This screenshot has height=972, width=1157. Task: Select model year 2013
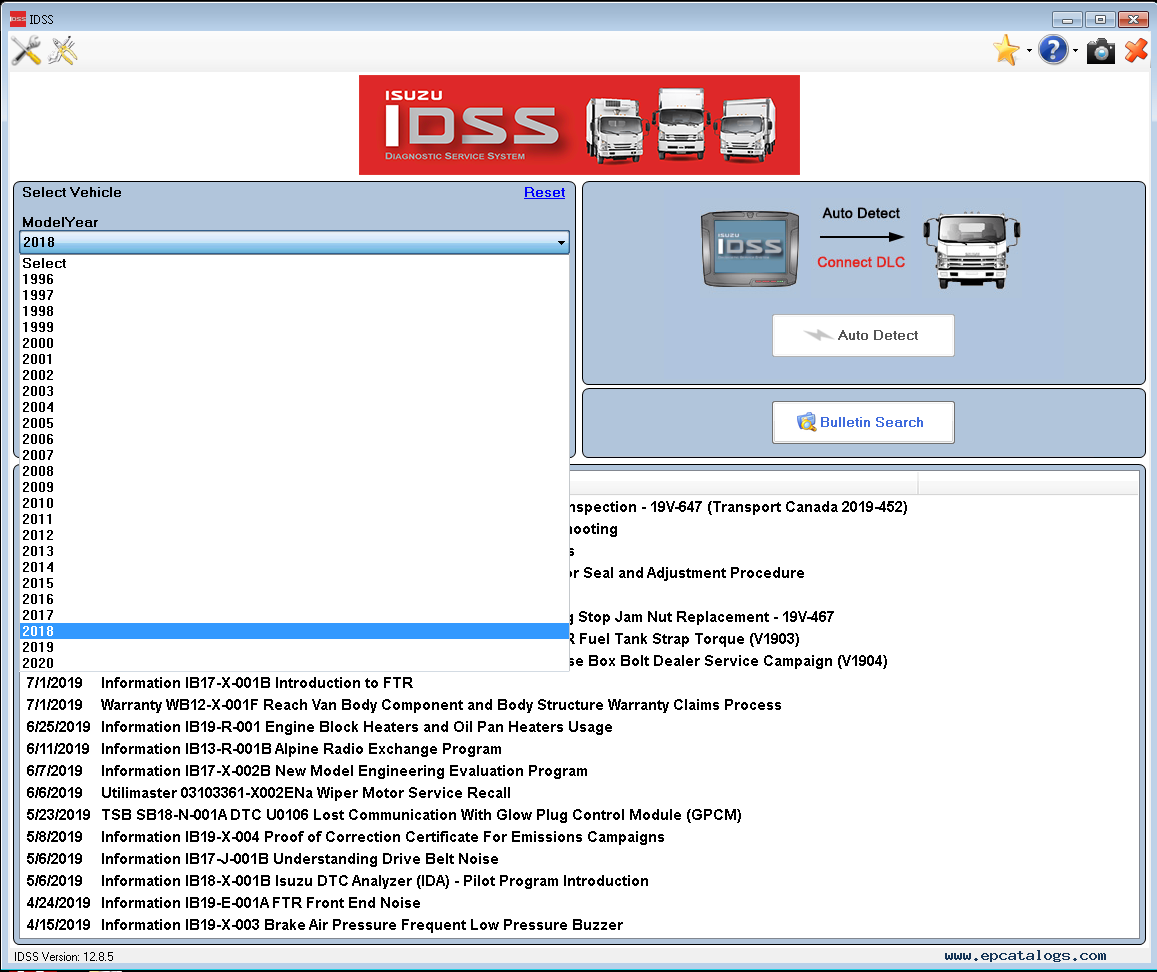(x=294, y=551)
